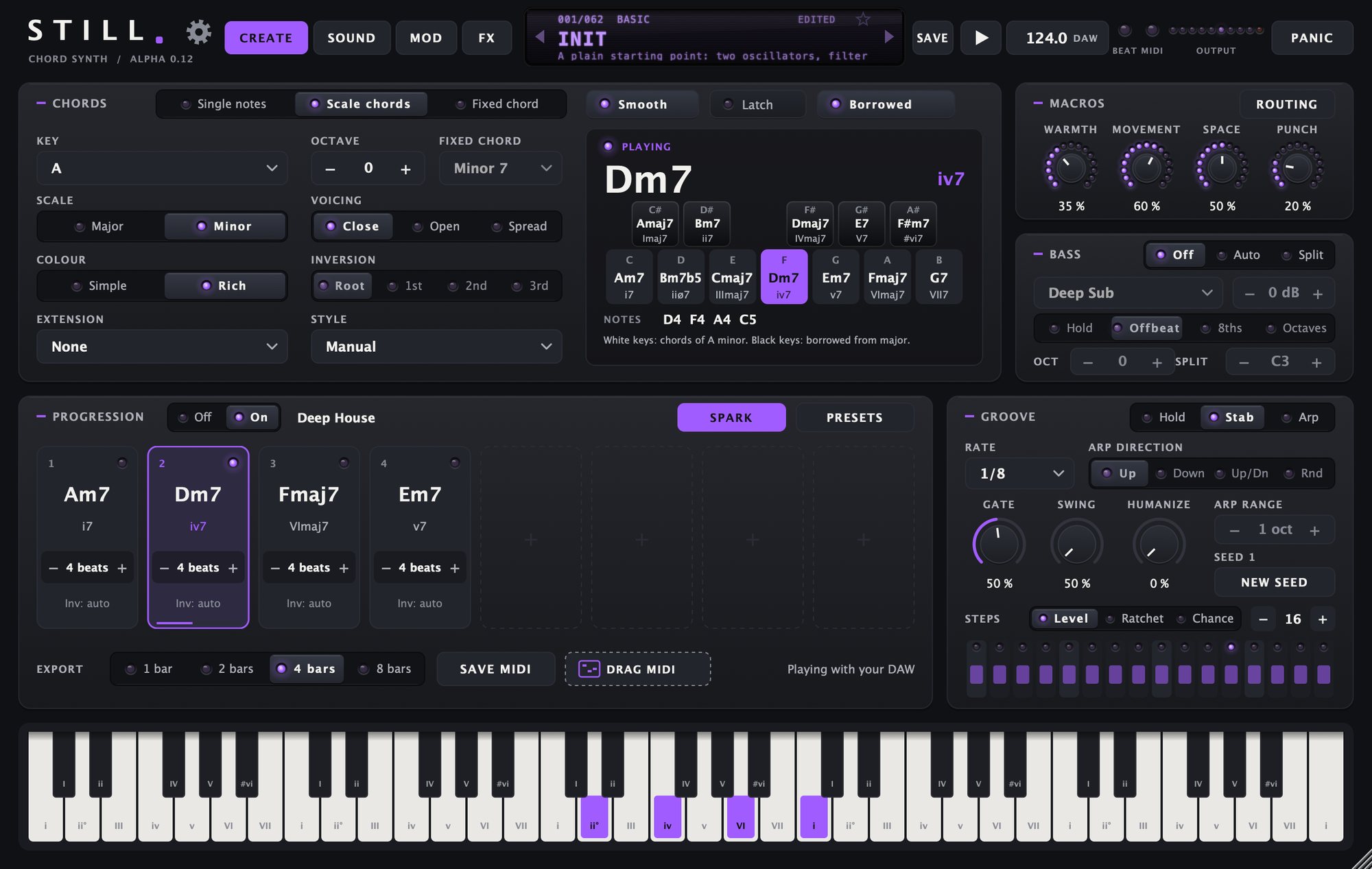The width and height of the screenshot is (1372, 869).
Task: Click the drag MIDI icon
Action: (x=589, y=669)
